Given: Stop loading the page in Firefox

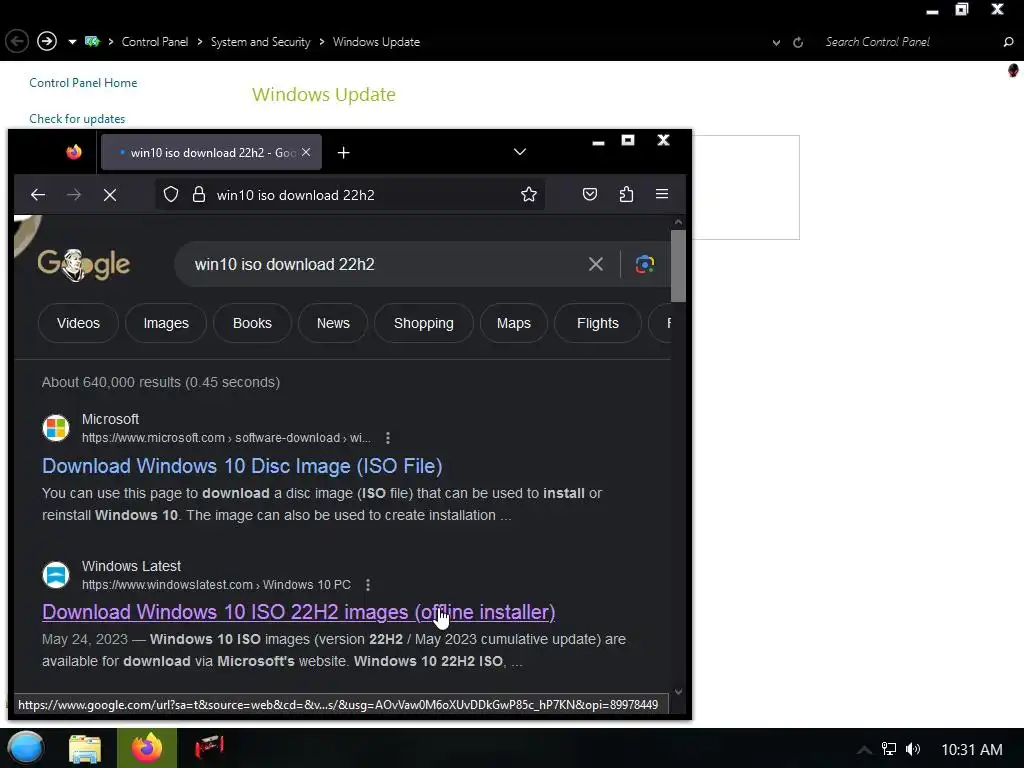Looking at the screenshot, I should point(110,195).
